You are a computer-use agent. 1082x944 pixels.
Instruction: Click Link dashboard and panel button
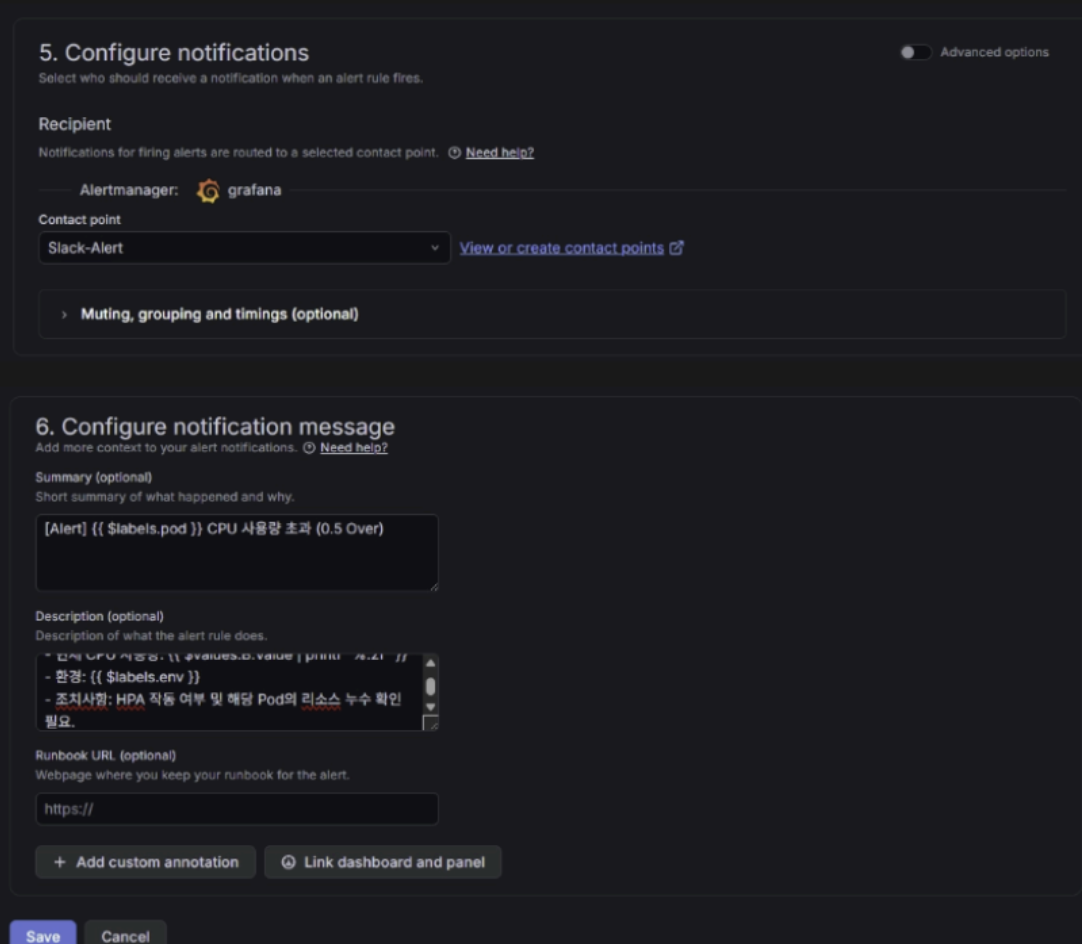(383, 862)
